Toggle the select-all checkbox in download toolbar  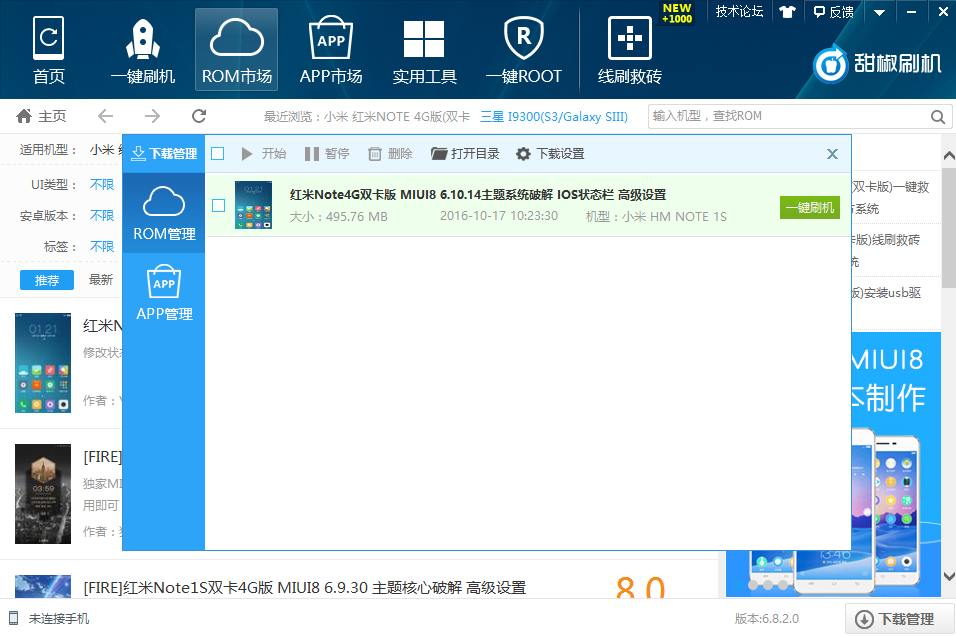[x=218, y=154]
